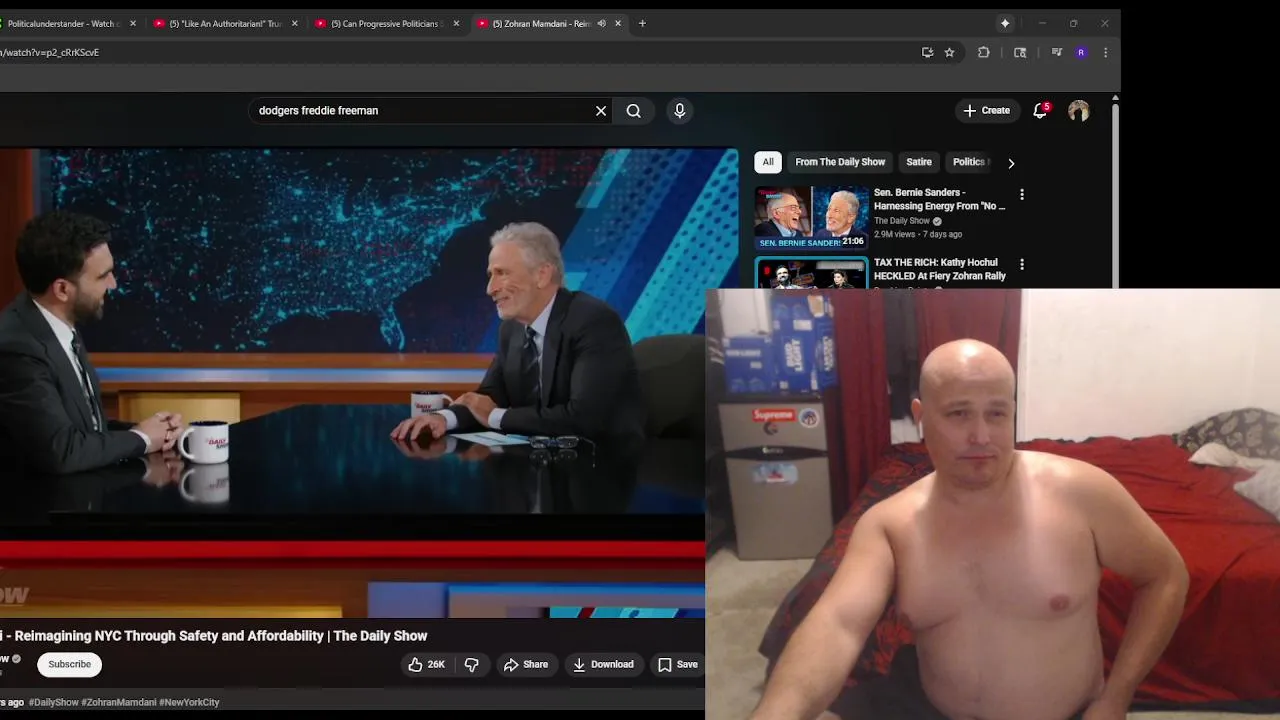The width and height of the screenshot is (1280, 720).
Task: Open a new browser tab
Action: tap(642, 24)
